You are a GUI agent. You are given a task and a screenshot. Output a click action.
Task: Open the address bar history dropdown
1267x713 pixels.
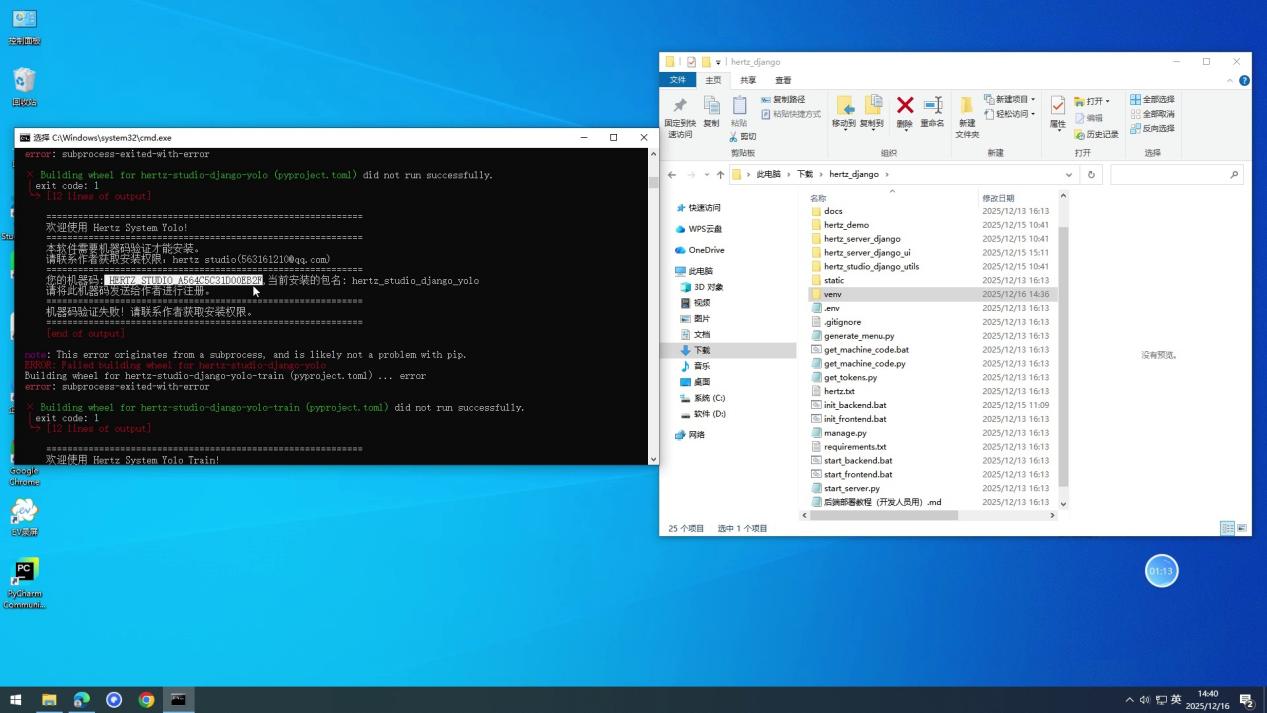[x=1069, y=173]
